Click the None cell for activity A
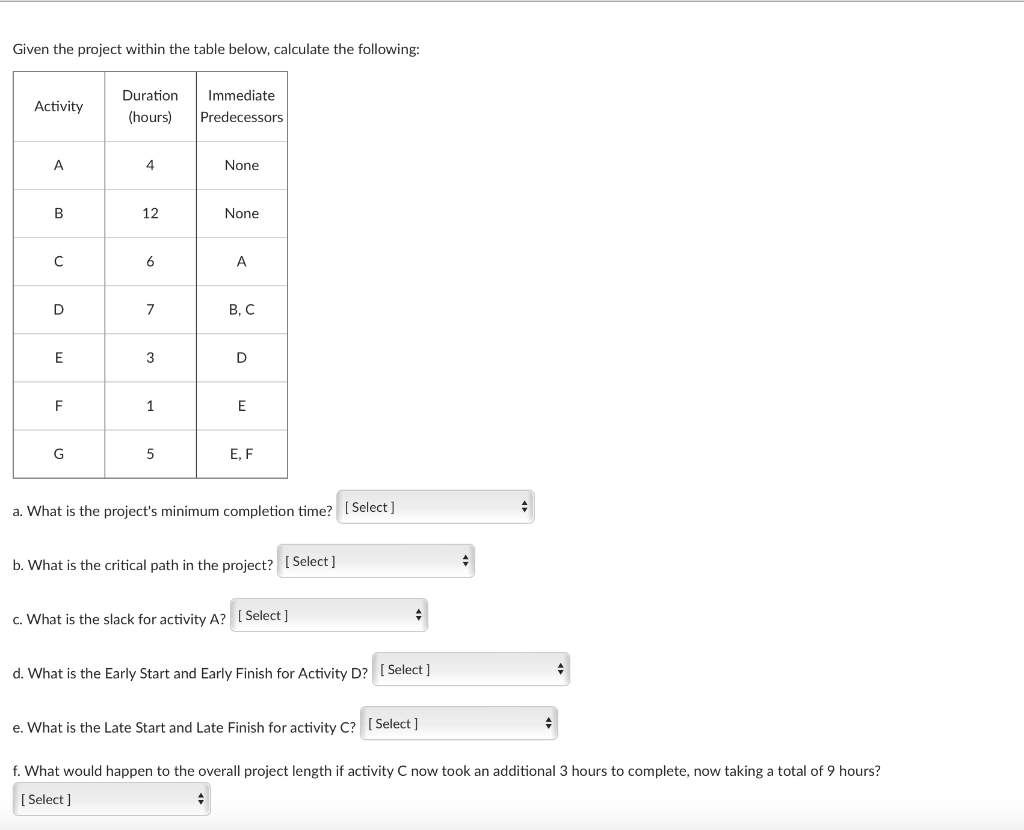 tap(241, 165)
